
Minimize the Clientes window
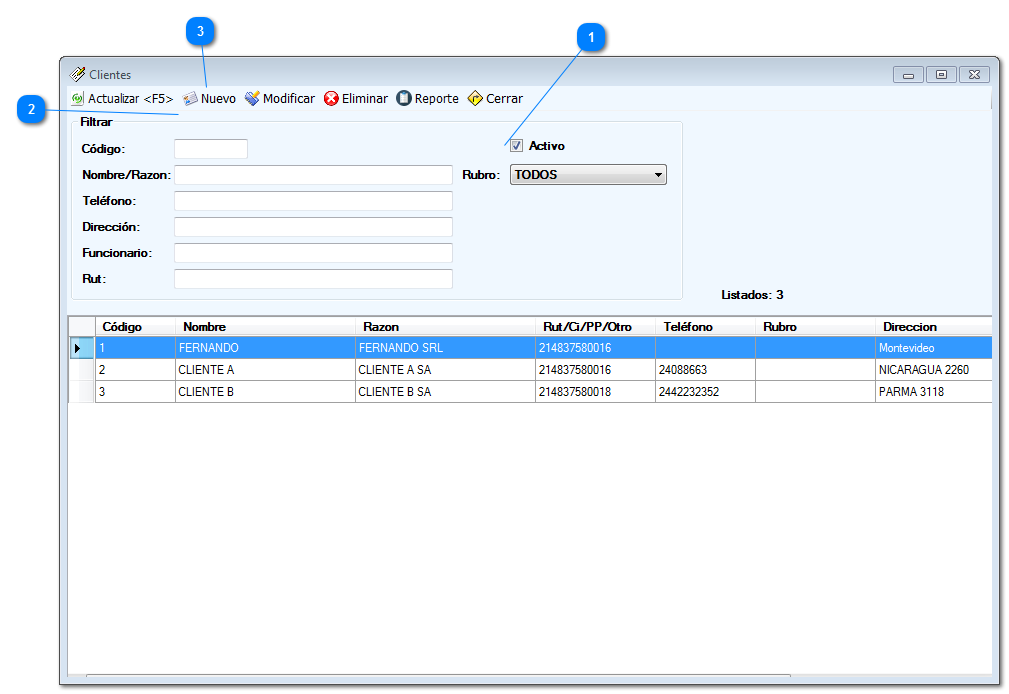(909, 75)
